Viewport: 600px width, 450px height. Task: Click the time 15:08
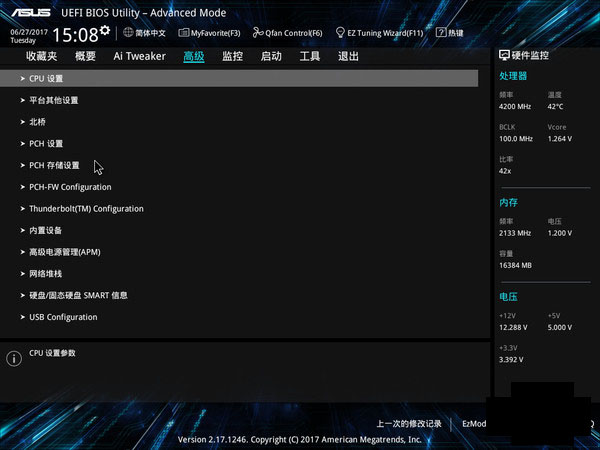tap(75, 35)
